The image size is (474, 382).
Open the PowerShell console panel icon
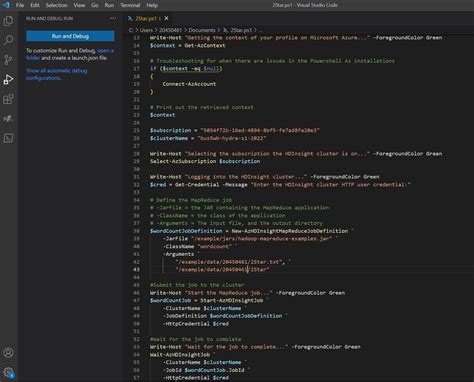(8, 138)
